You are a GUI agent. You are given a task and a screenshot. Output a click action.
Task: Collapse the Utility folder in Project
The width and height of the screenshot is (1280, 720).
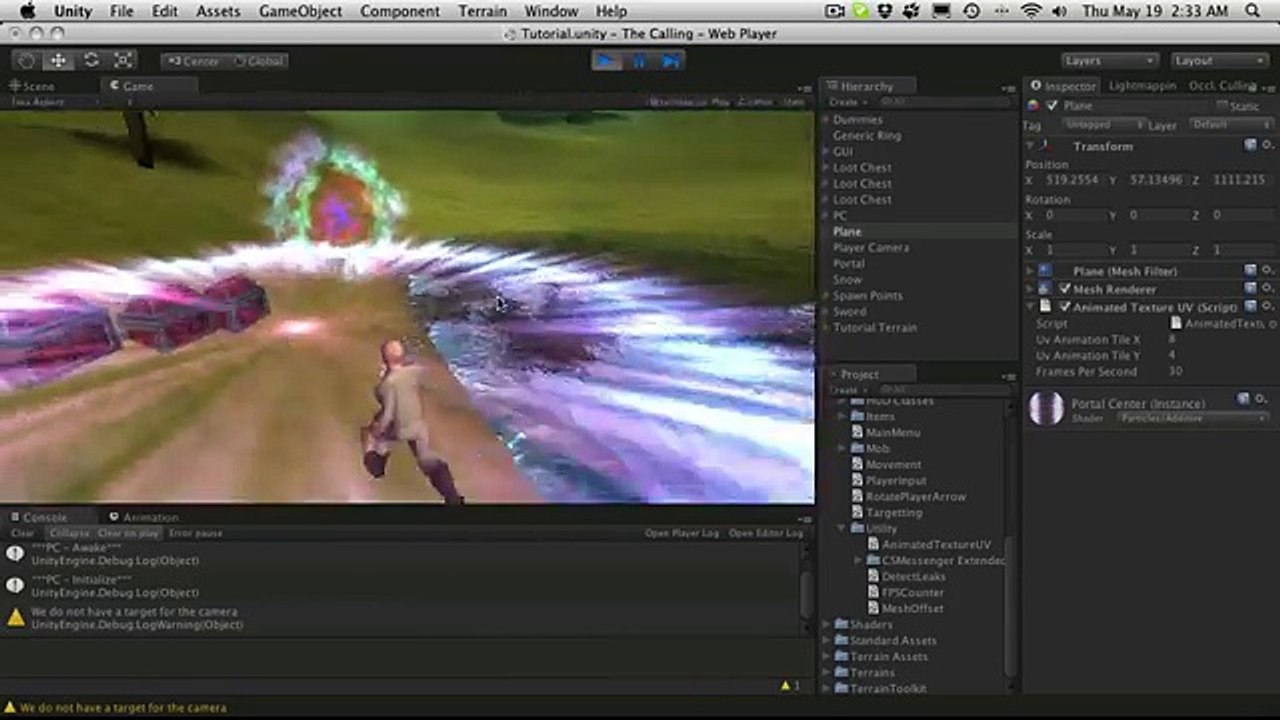click(842, 528)
